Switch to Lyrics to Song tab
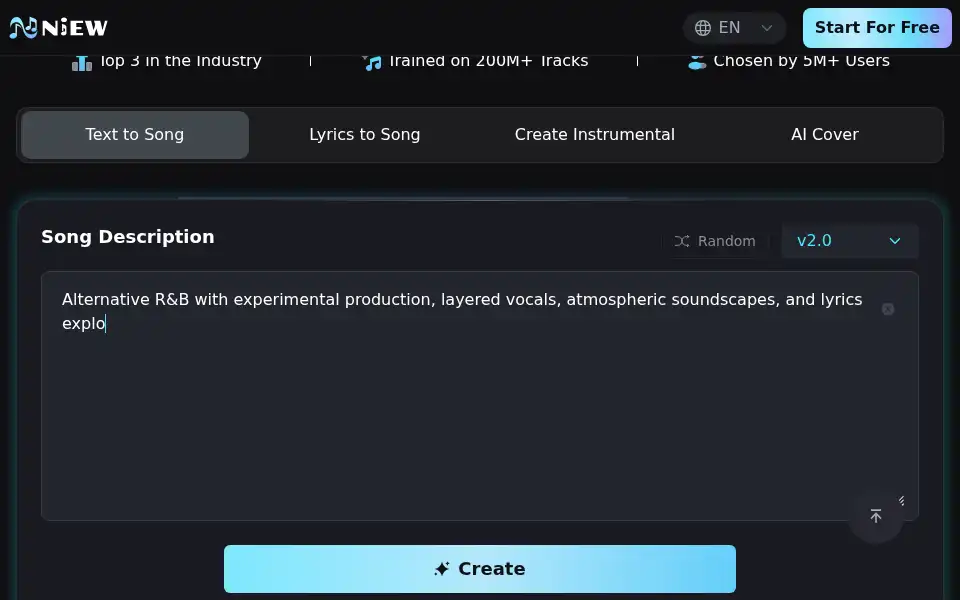Viewport: 960px width, 600px height. point(364,135)
